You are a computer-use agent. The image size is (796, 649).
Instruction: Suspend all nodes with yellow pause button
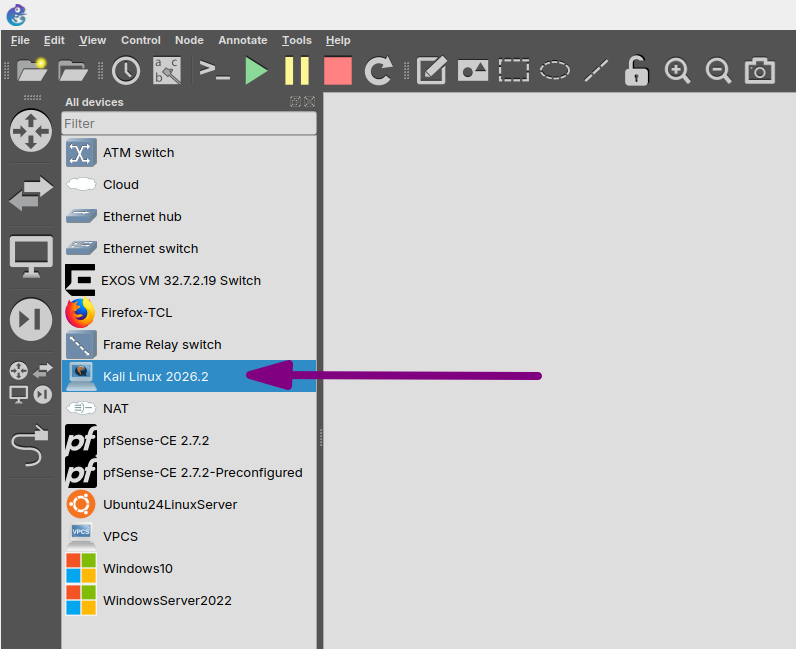(x=297, y=71)
